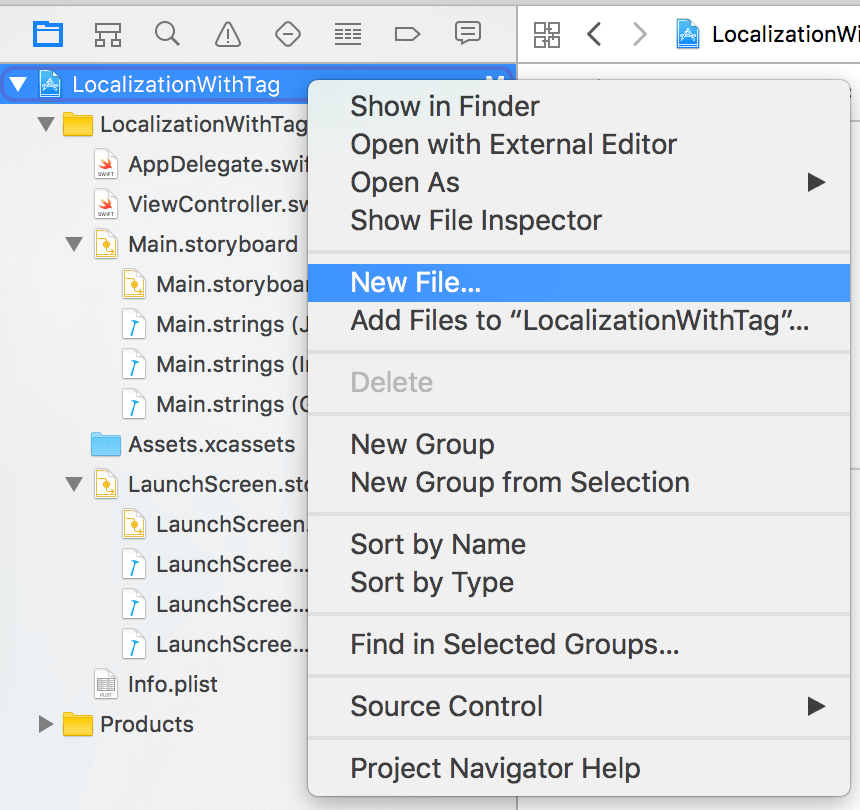Open the Test navigator diamond icon
This screenshot has height=810, width=860.
pyautogui.click(x=288, y=34)
